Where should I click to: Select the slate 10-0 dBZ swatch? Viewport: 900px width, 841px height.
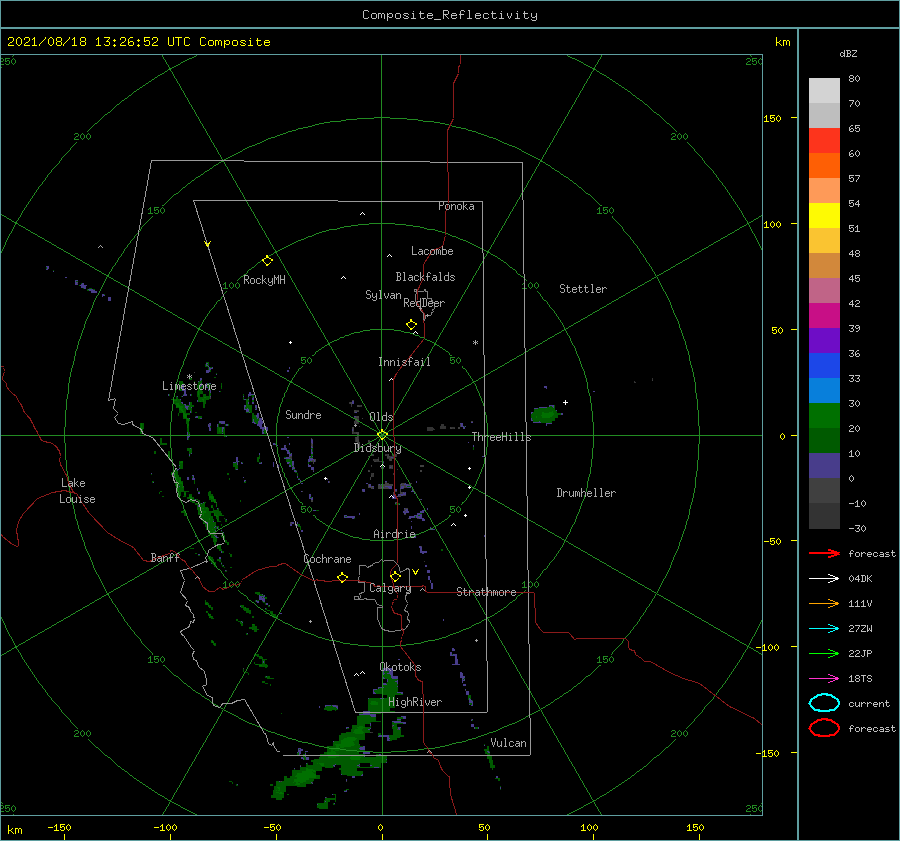(x=824, y=466)
